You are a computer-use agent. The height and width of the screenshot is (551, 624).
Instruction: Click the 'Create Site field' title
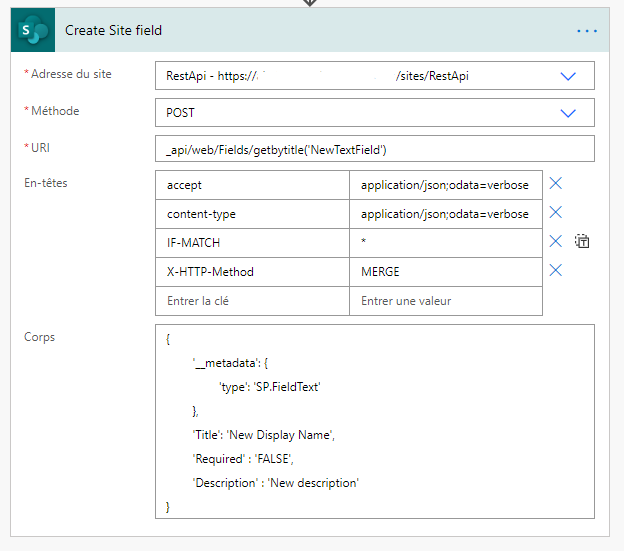[x=113, y=30]
